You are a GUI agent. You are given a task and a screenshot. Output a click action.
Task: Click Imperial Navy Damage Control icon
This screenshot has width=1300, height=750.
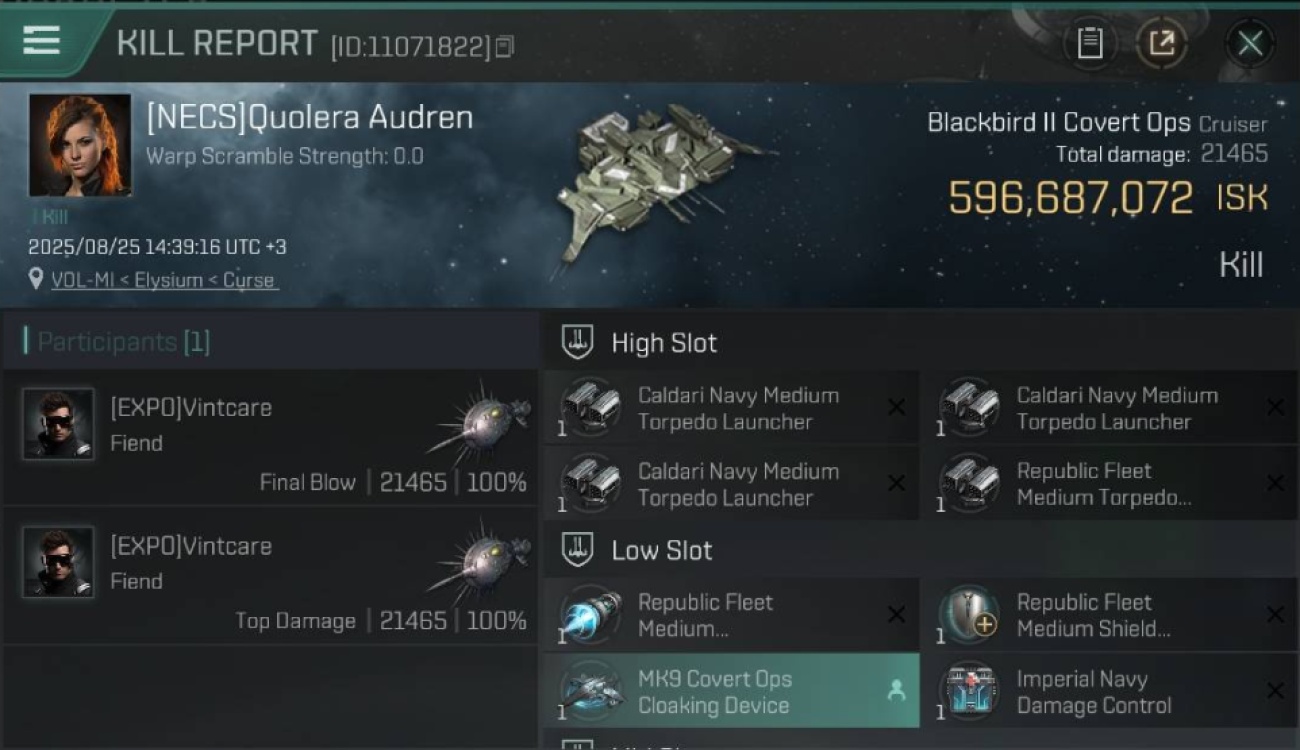click(970, 691)
